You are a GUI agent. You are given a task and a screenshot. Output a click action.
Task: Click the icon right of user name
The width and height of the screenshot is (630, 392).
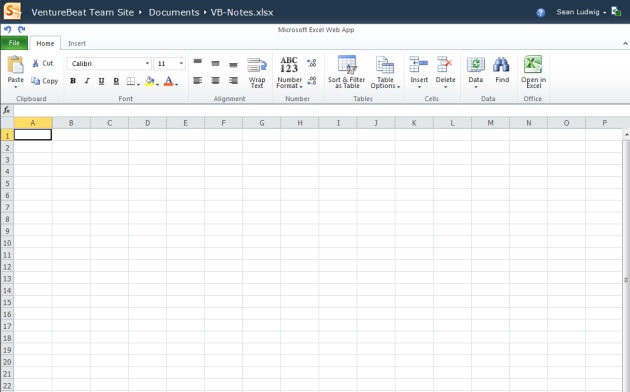pos(616,11)
